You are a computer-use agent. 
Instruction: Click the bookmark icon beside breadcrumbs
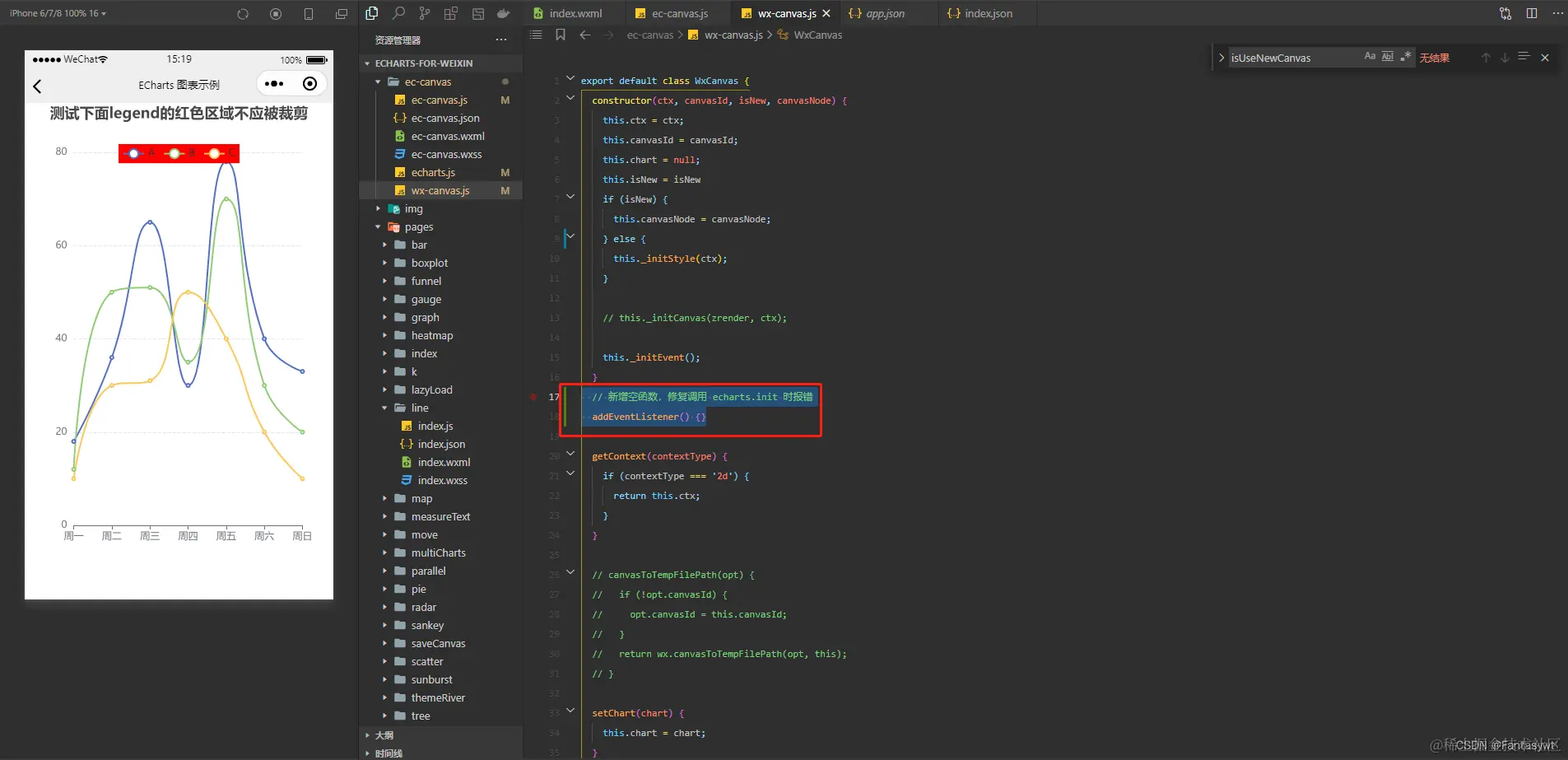(561, 35)
